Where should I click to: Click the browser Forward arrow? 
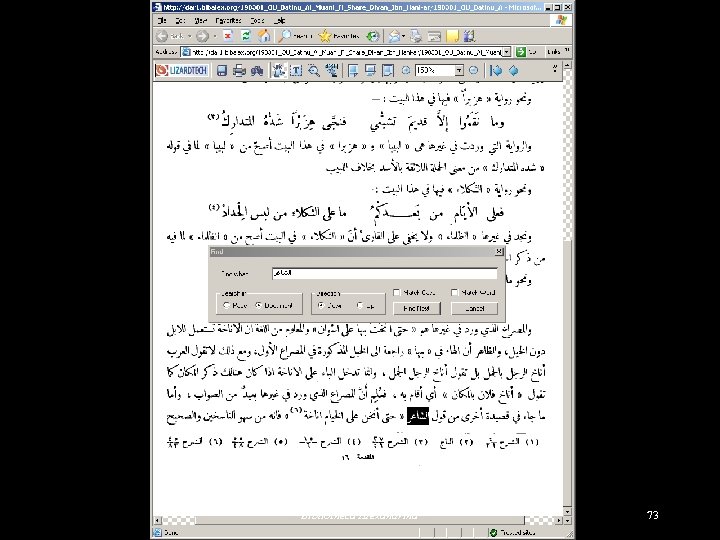tap(202, 36)
